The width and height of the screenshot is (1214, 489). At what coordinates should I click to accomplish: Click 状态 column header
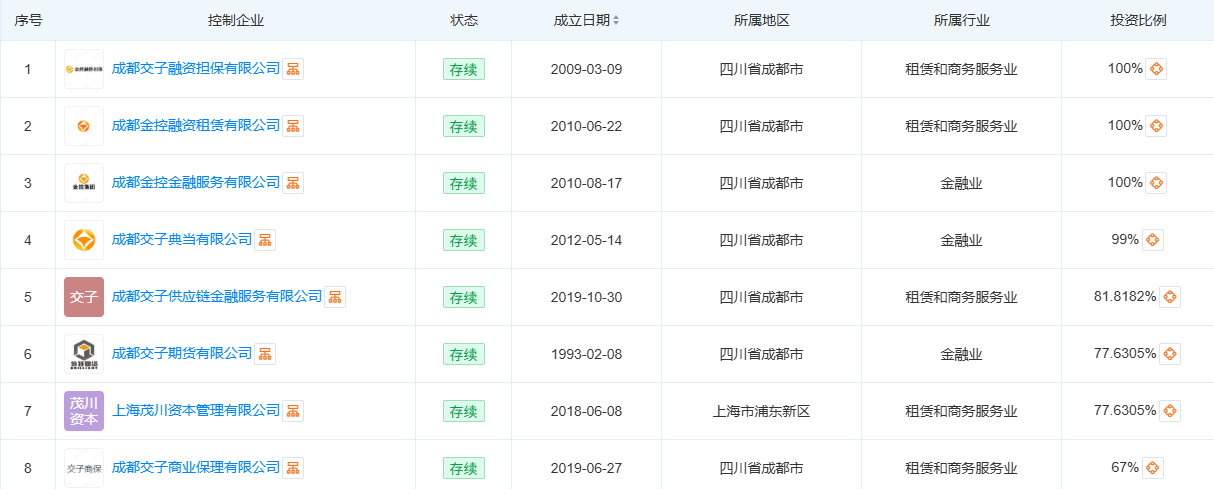tap(464, 20)
